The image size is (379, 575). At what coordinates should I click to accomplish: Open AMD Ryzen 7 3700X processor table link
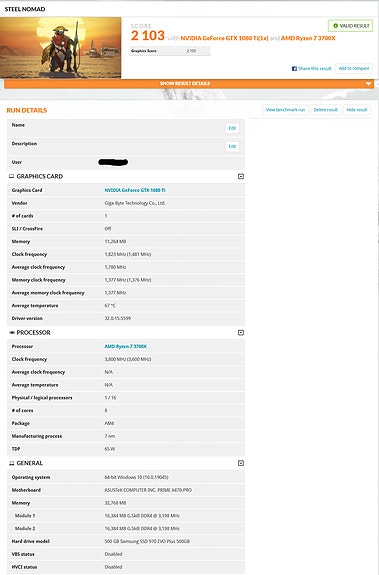click(125, 346)
